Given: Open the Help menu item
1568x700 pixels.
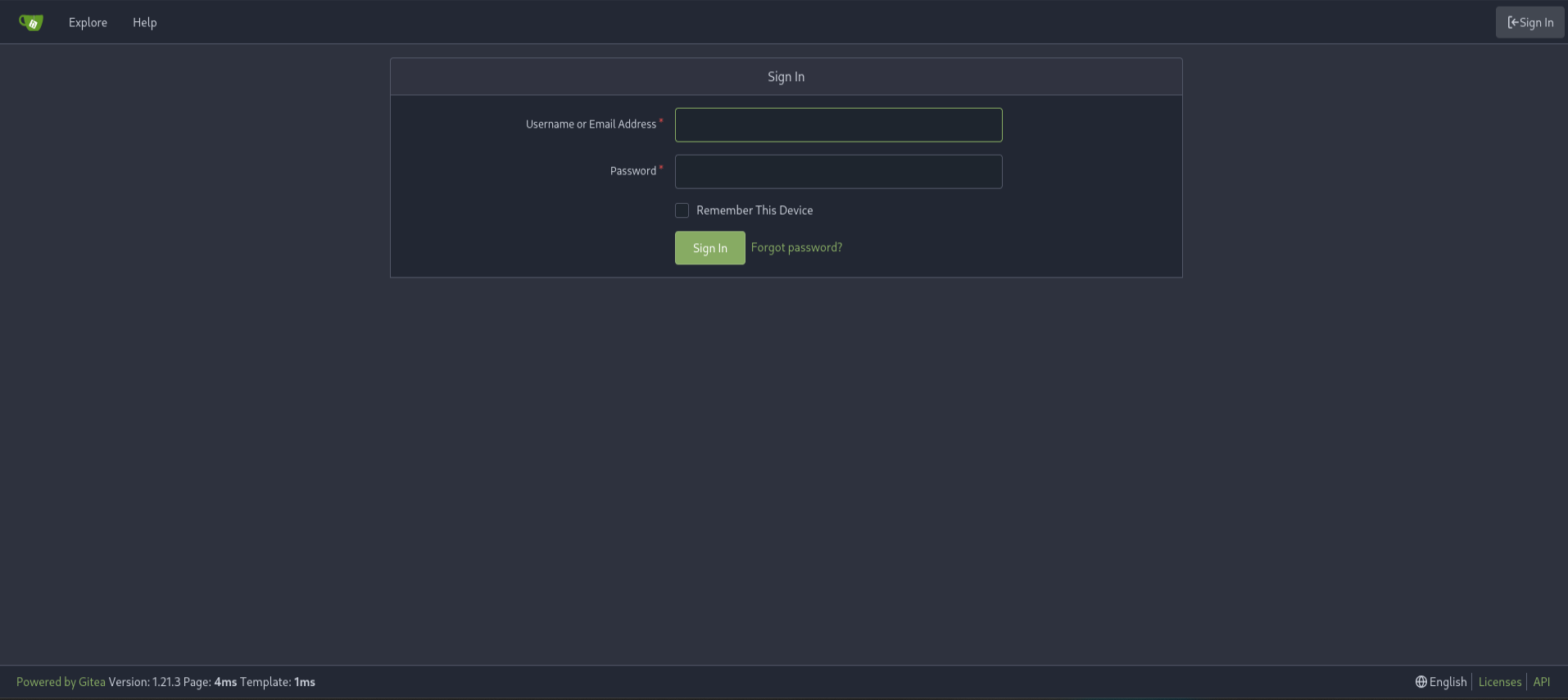Looking at the screenshot, I should click(144, 23).
